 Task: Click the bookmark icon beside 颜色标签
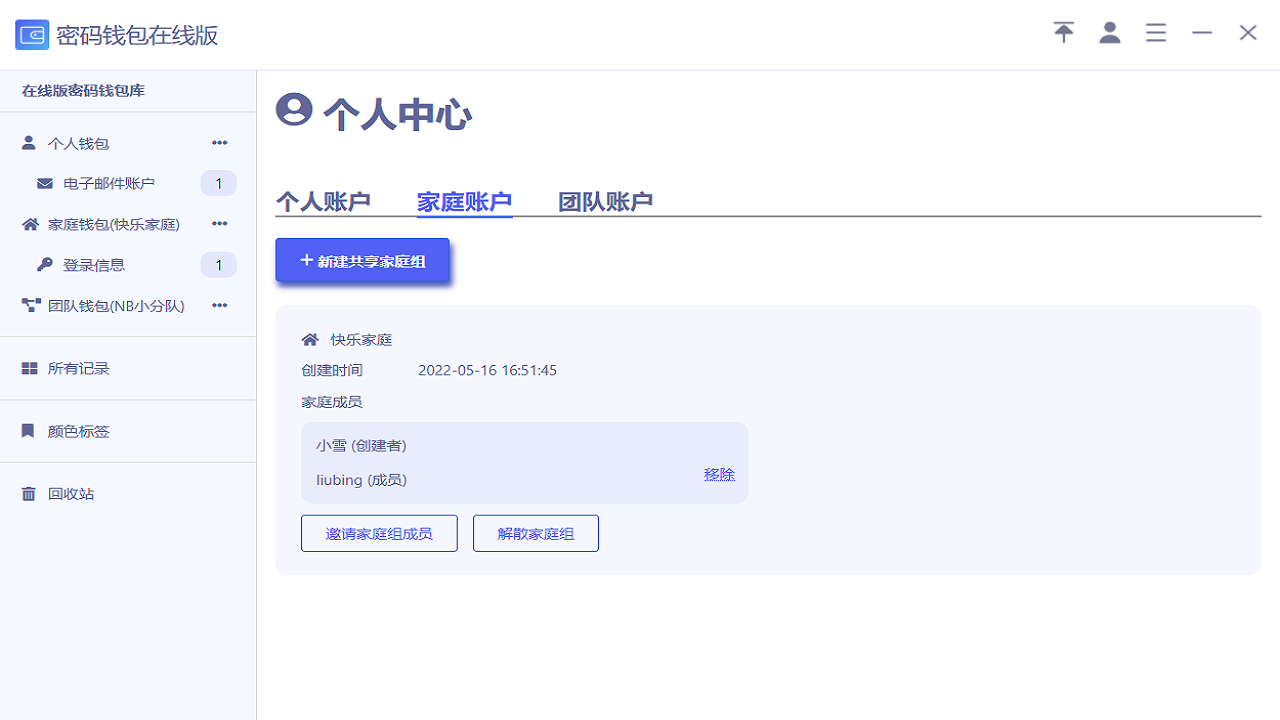tap(28, 430)
